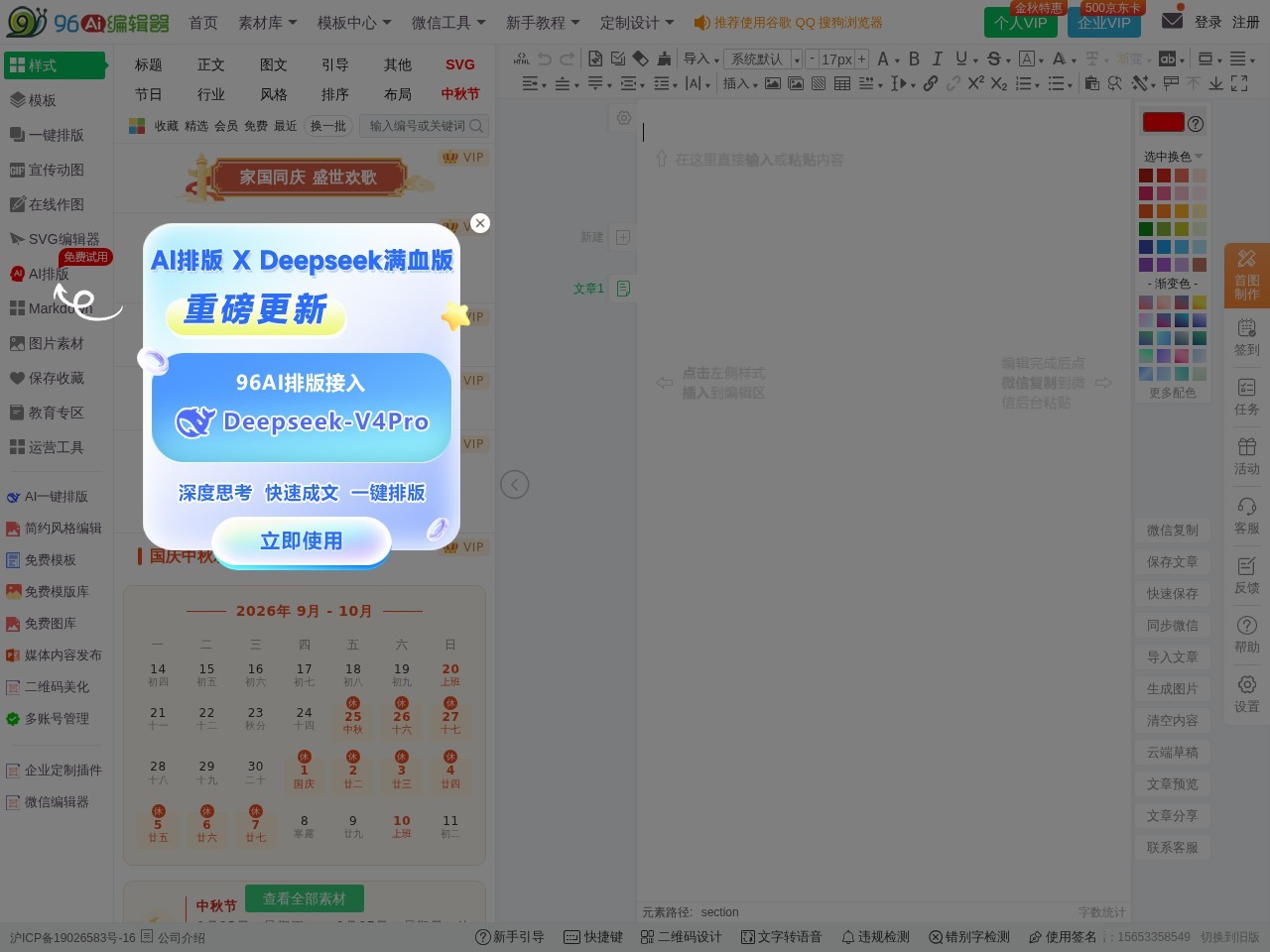This screenshot has width=1270, height=952.
Task: Open the 插入 dropdown menu
Action: [x=740, y=83]
